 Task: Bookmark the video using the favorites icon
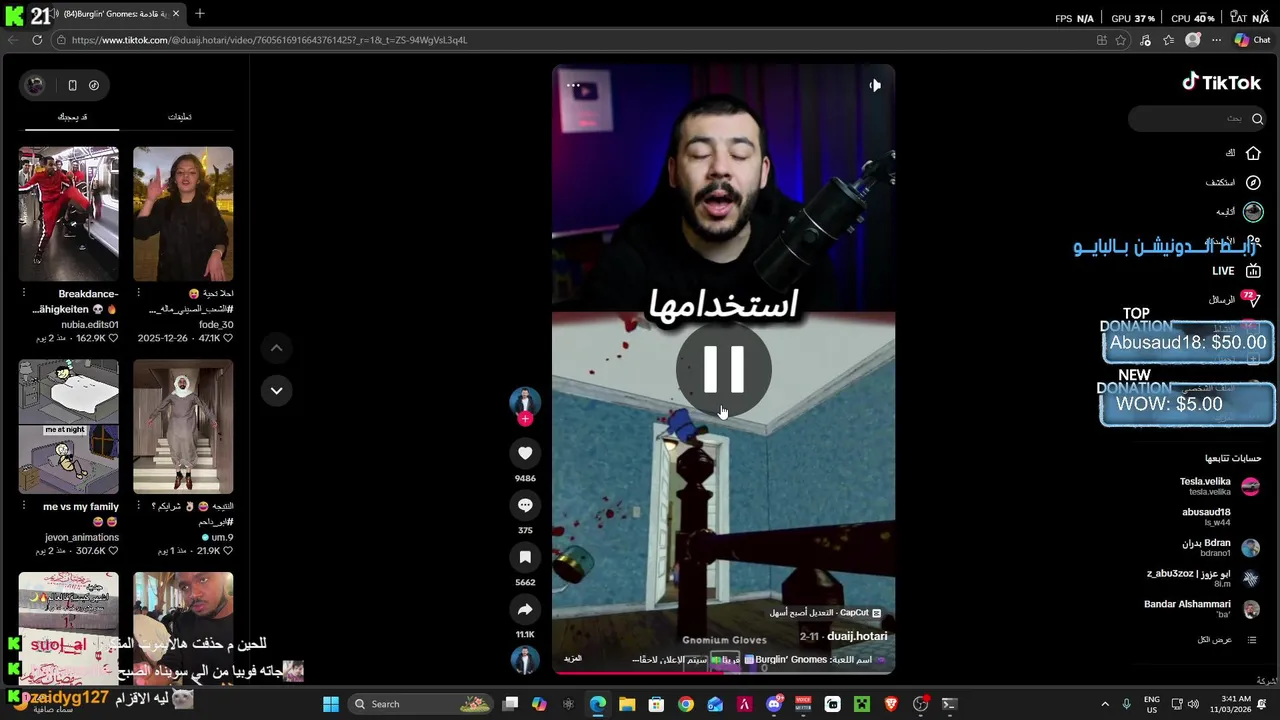(525, 557)
